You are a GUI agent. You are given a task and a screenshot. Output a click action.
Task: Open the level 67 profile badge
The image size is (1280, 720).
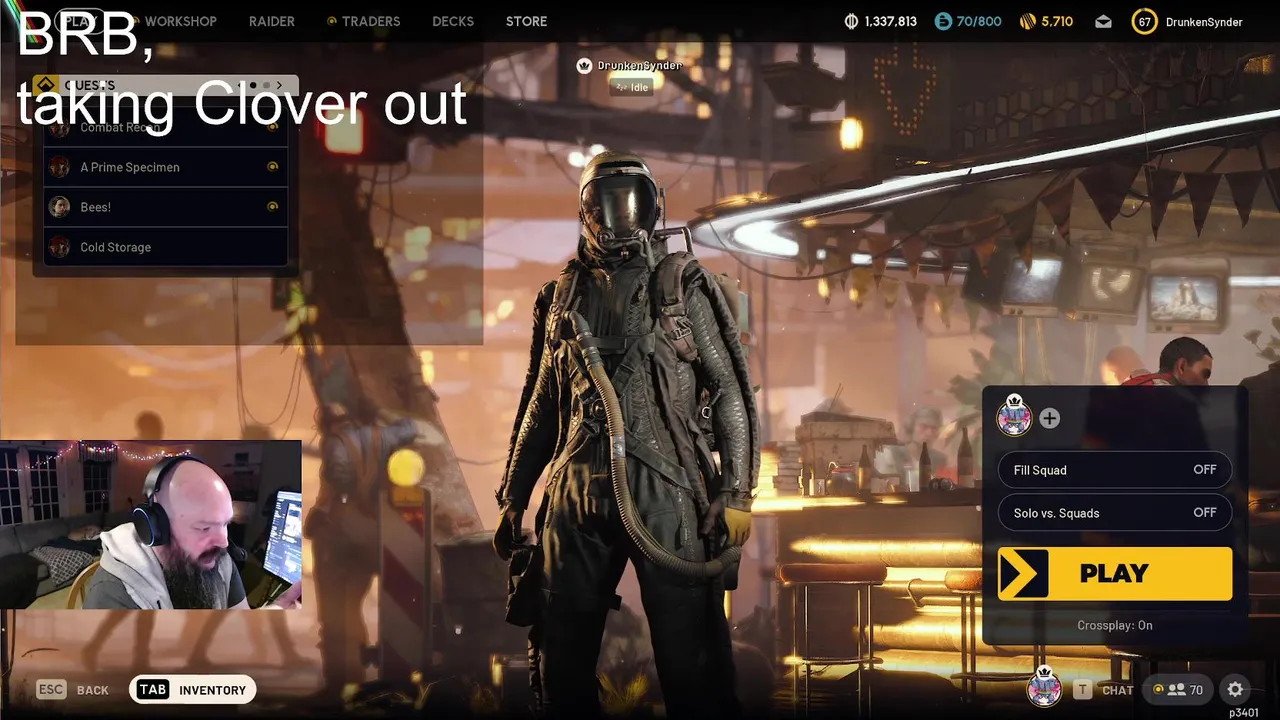(x=1145, y=21)
